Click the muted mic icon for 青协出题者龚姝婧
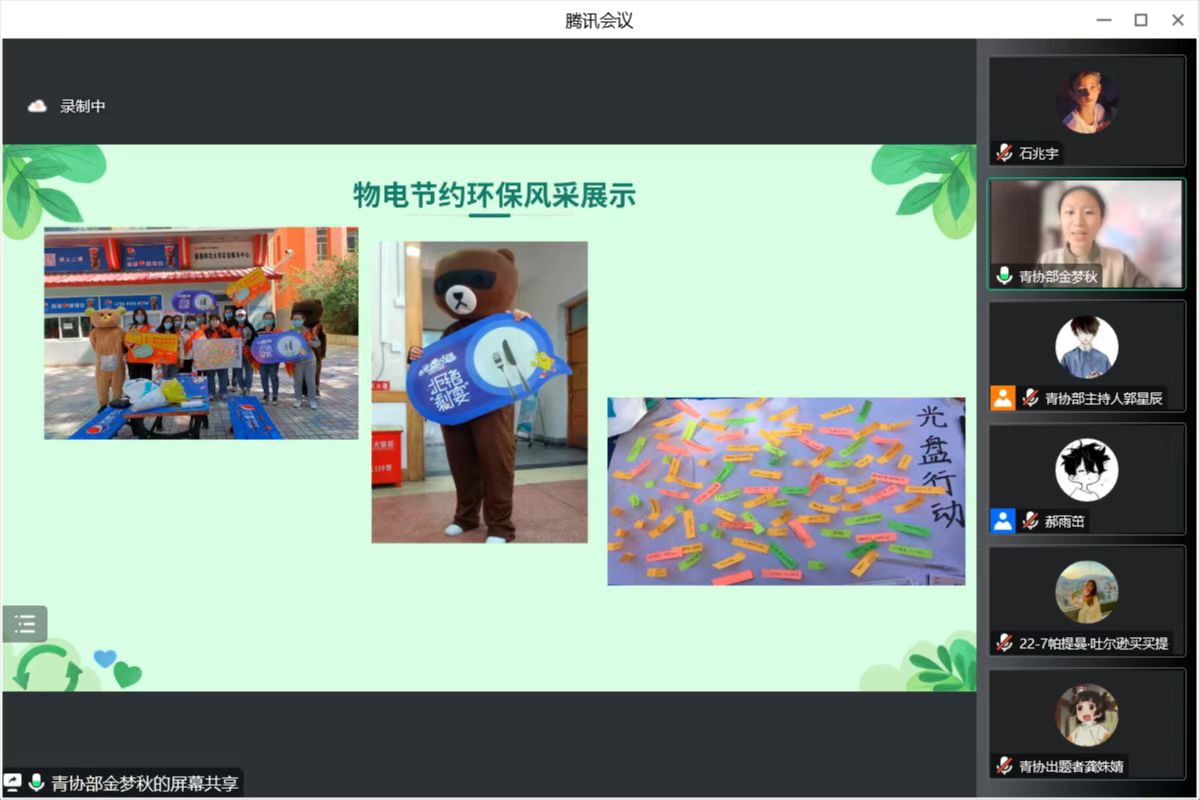 tap(1004, 766)
